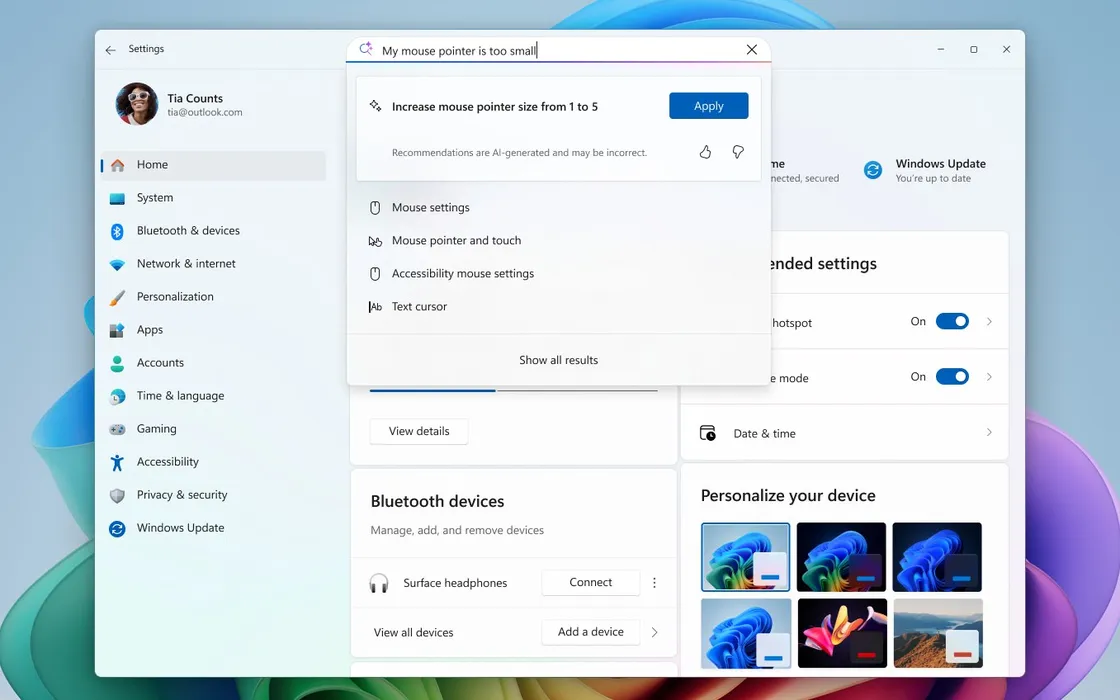
Task: Open the Bluetooth & devices label
Action: pyautogui.click(x=189, y=231)
